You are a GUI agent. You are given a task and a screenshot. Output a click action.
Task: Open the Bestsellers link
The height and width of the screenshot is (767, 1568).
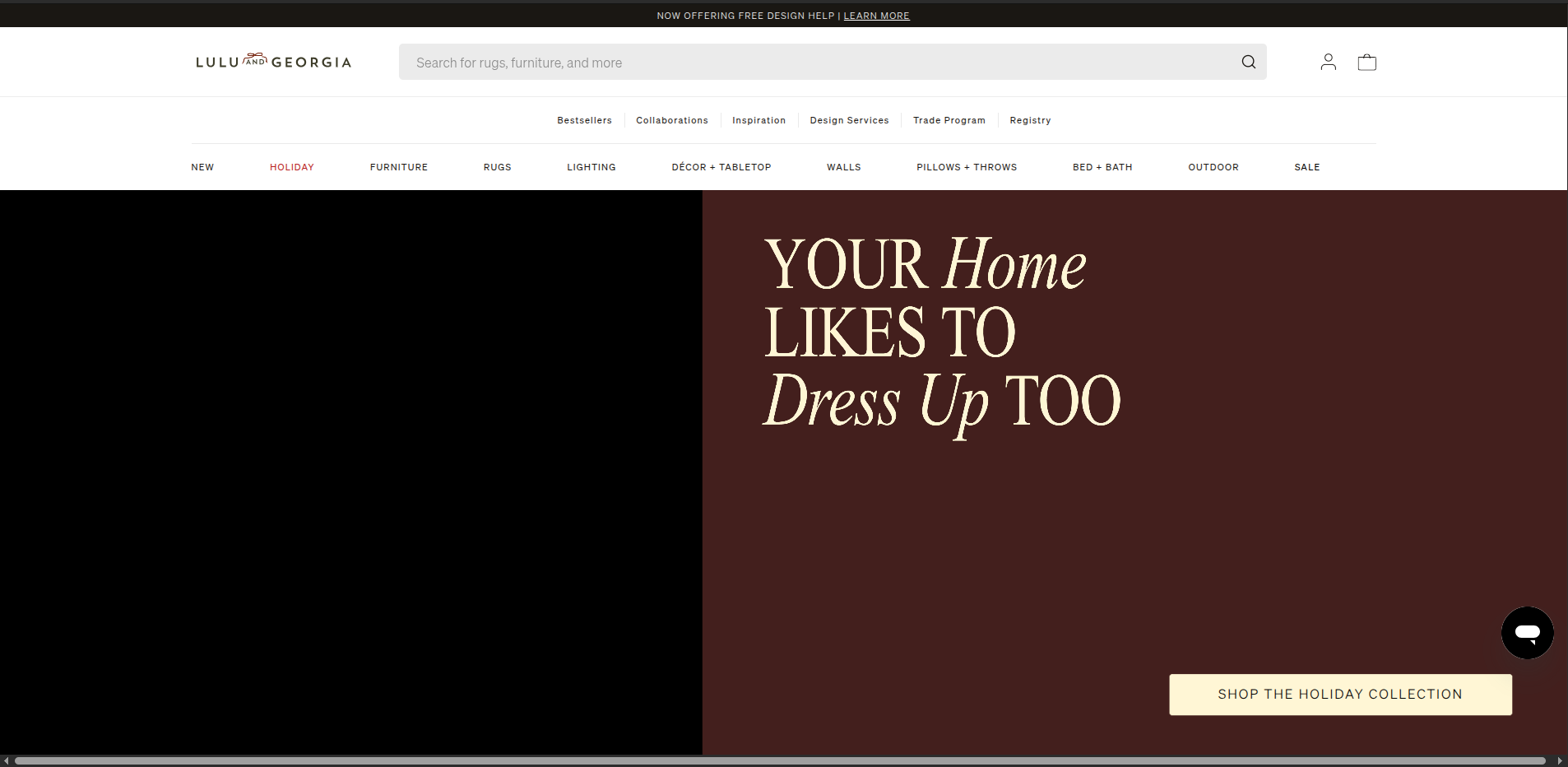pos(584,120)
